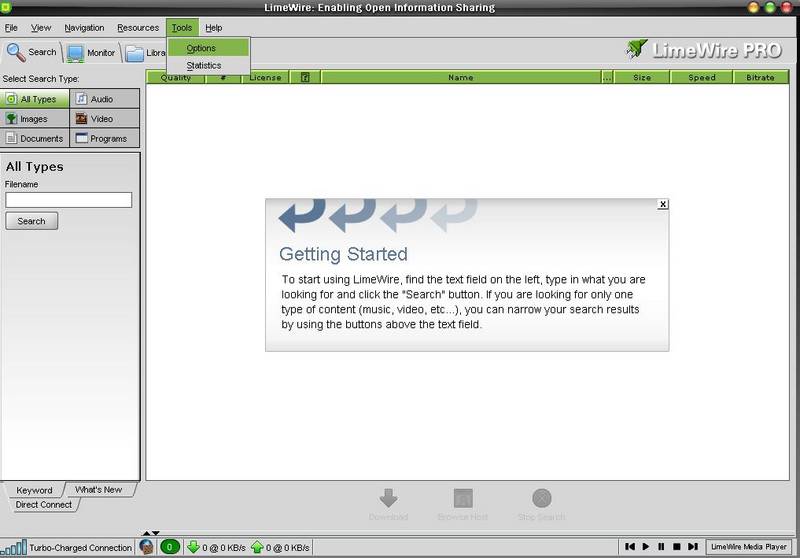
Task: Select Images search type
Action: click(35, 119)
